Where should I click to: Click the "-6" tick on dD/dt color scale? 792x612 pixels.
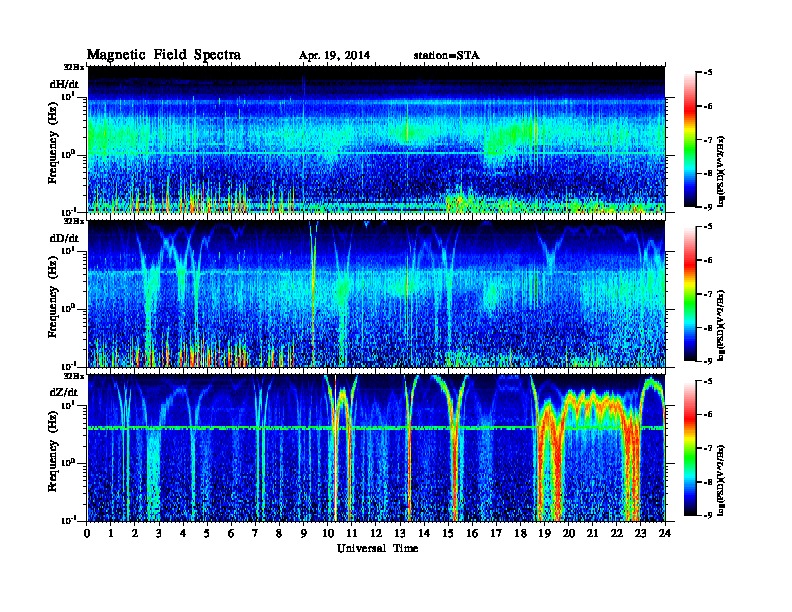click(x=708, y=261)
